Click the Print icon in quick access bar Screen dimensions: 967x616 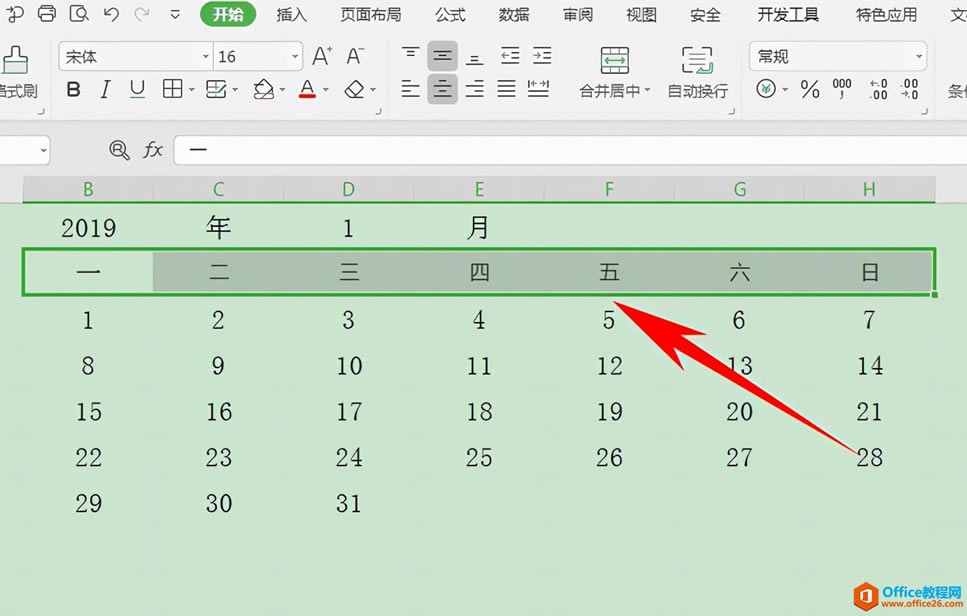point(47,13)
